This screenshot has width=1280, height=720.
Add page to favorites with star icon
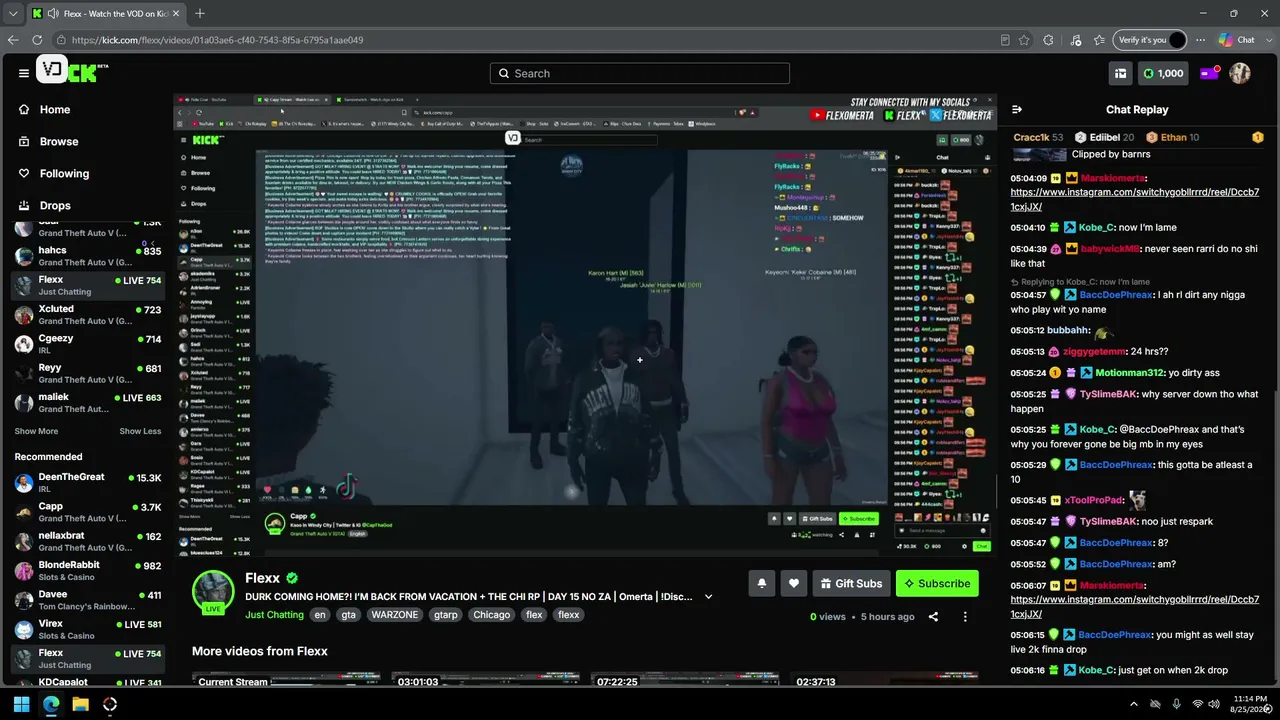(1024, 40)
